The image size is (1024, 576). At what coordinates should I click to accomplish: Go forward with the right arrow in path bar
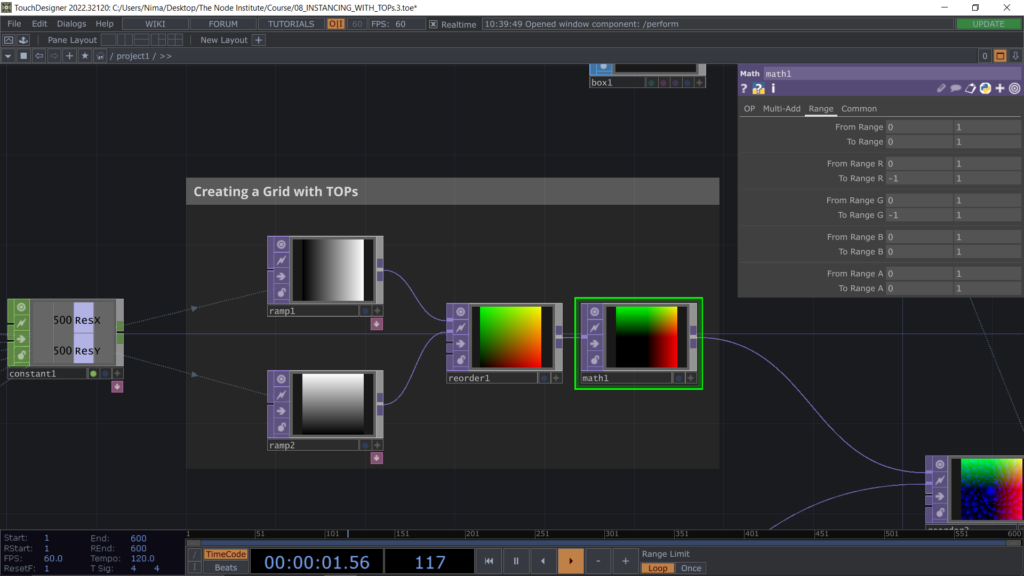54,56
